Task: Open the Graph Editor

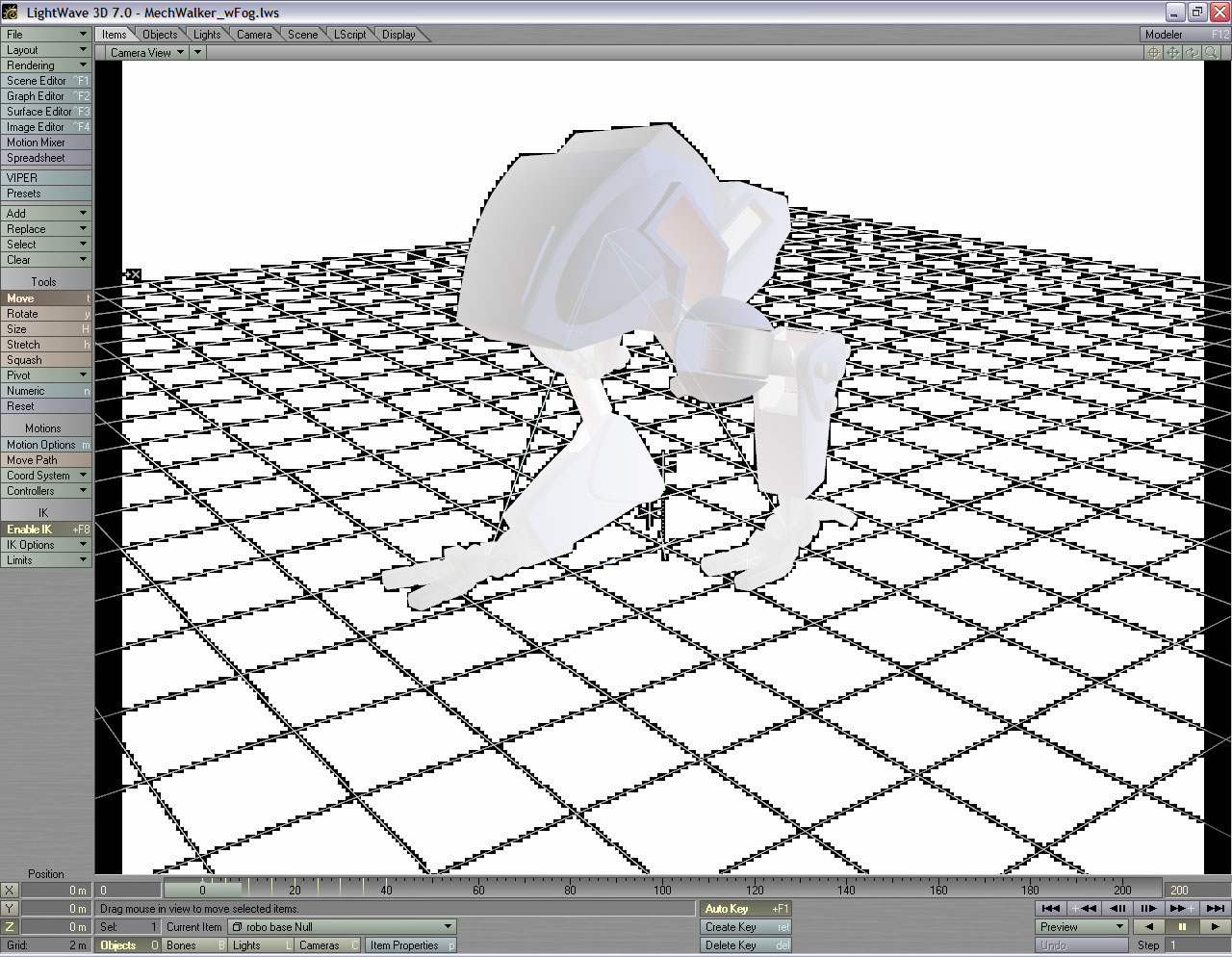Action: [x=46, y=96]
